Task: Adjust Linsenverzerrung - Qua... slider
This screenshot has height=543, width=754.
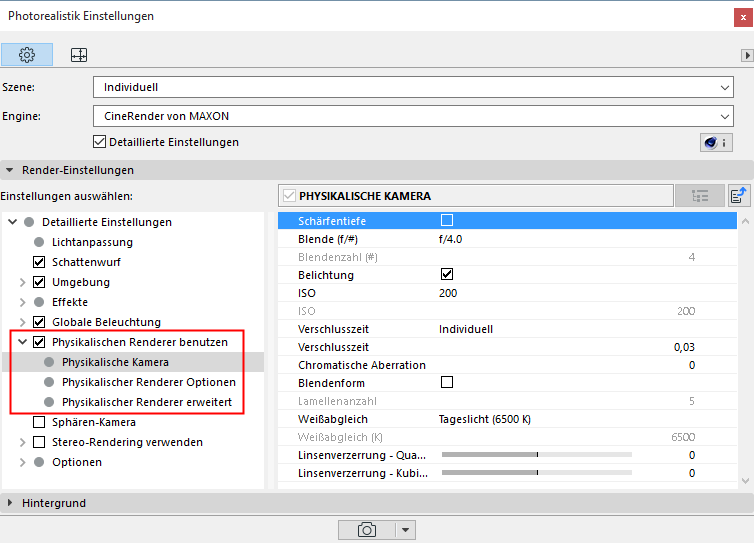Action: 537,455
